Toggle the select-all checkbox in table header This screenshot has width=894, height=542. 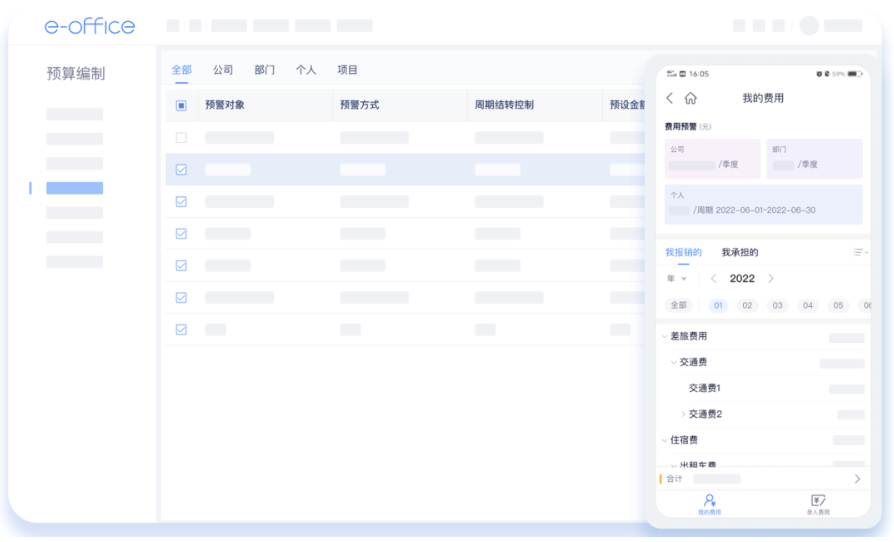pyautogui.click(x=181, y=105)
